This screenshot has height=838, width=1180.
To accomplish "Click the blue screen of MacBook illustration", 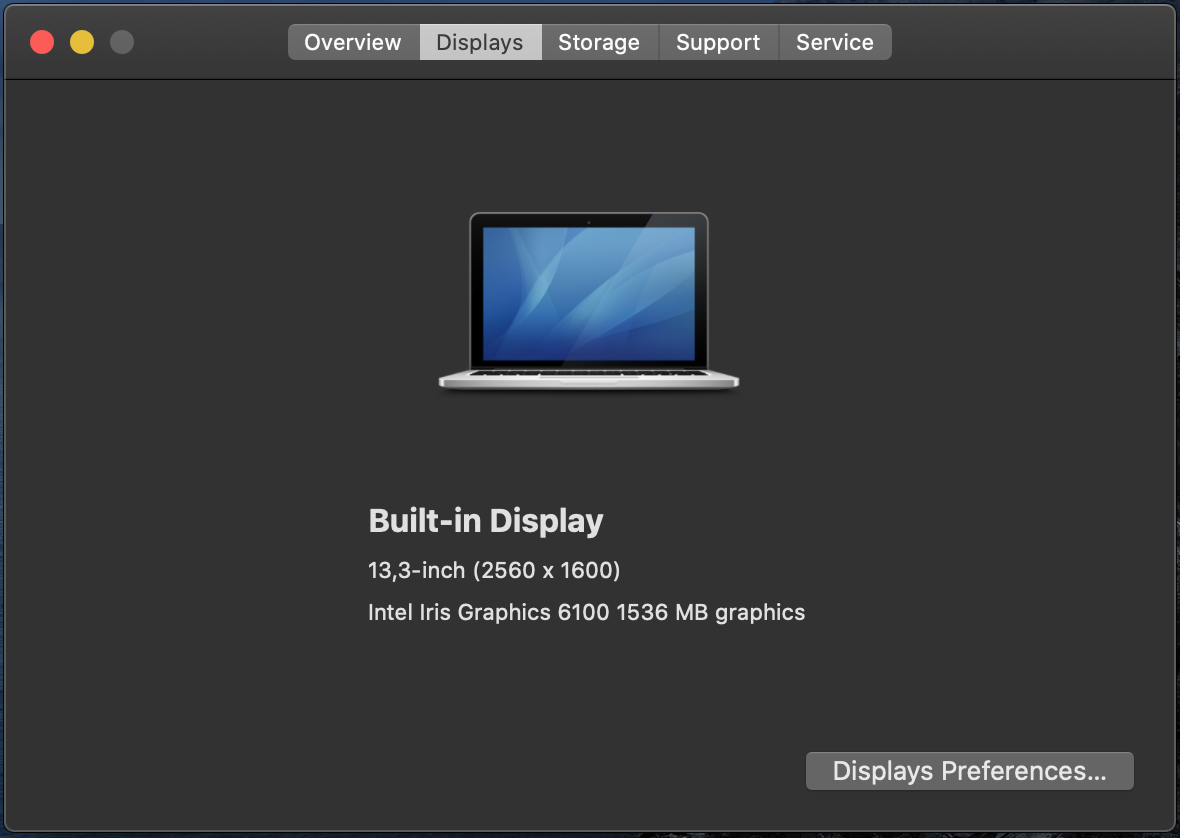I will pos(588,294).
